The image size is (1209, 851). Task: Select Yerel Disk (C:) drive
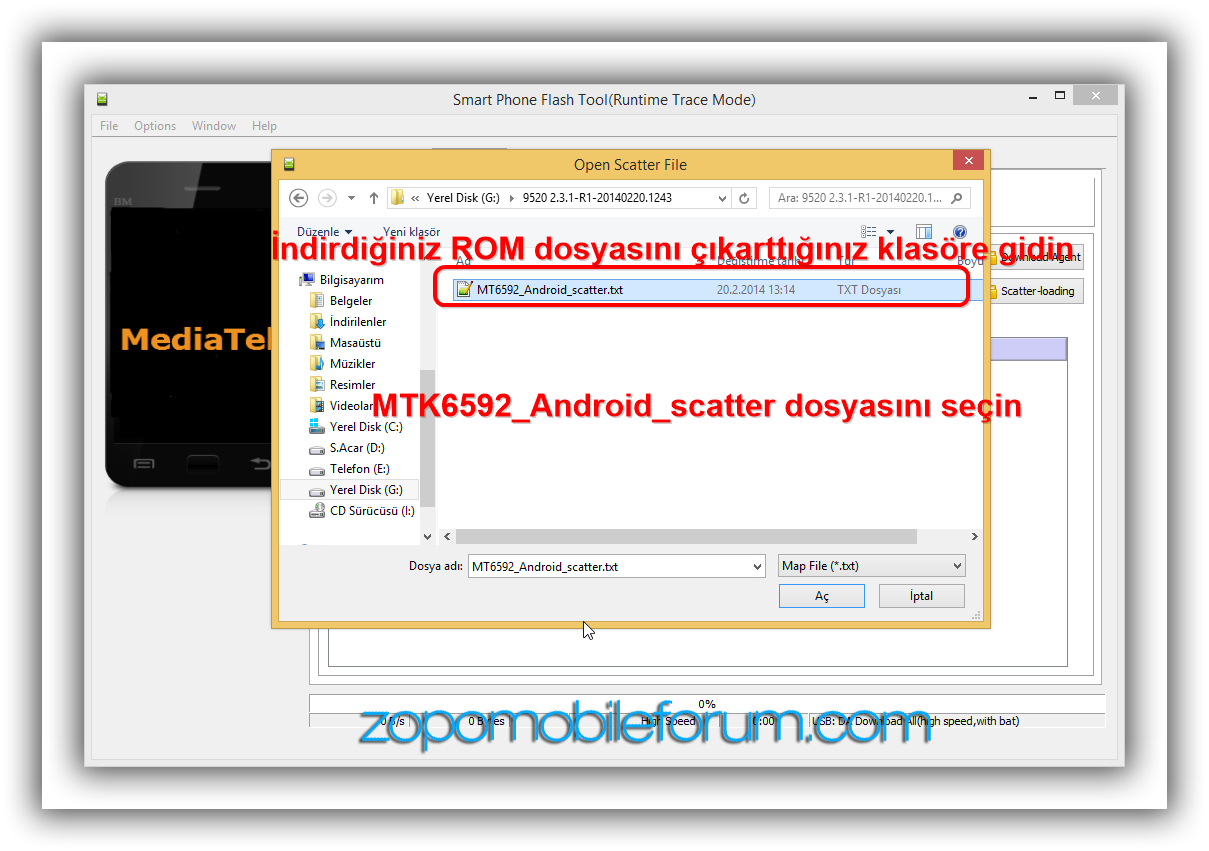point(366,427)
